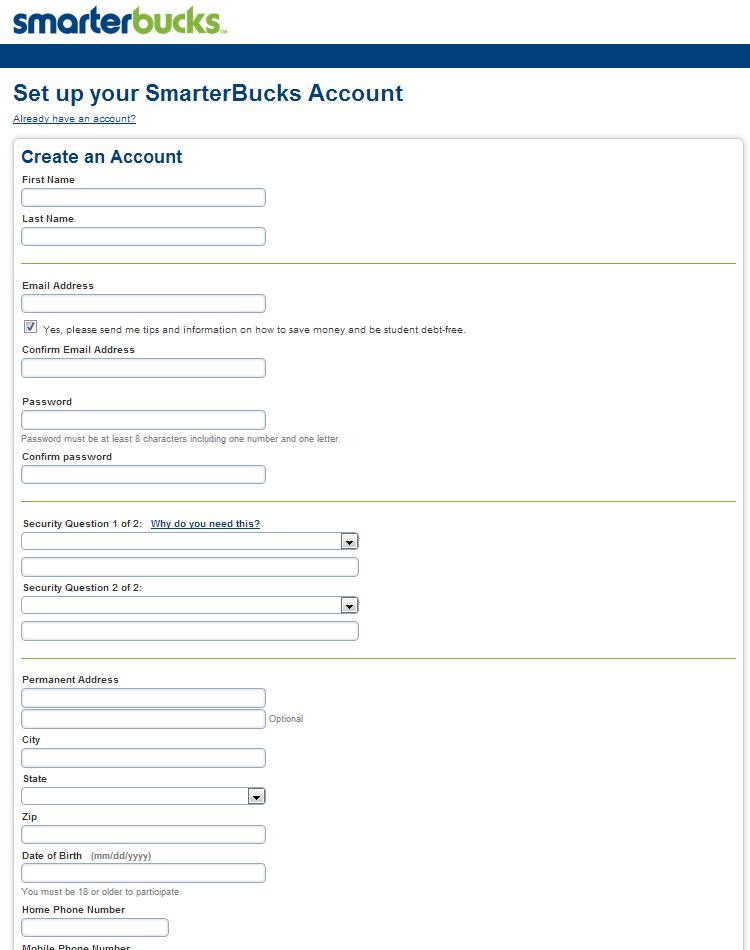This screenshot has height=950, width=750.
Task: Open the 'Why do you need this?' link
Action: (205, 524)
